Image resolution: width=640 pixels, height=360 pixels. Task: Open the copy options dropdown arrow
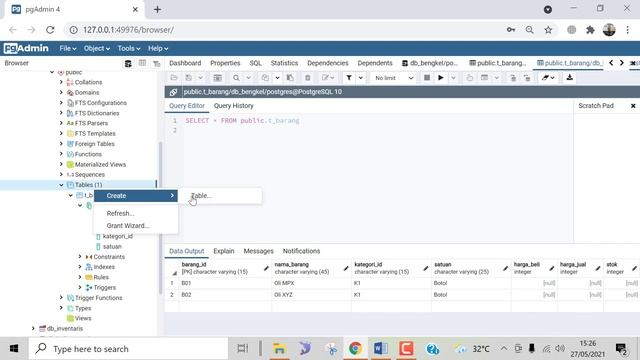click(x=278, y=78)
